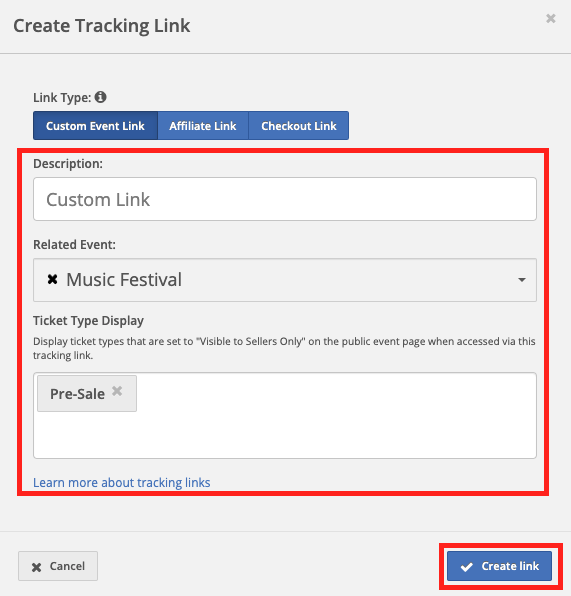This screenshot has width=571, height=596.
Task: Switch to Checkout Link type
Action: coord(299,126)
